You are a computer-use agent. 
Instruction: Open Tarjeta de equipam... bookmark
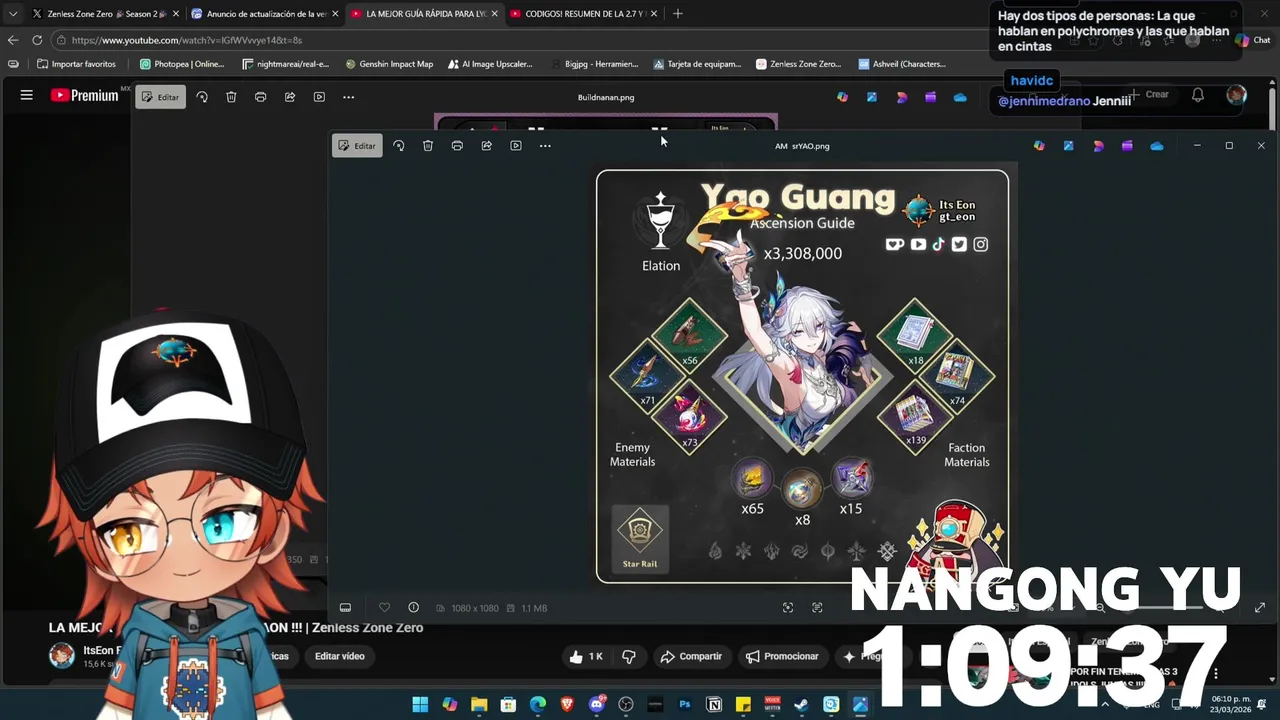click(x=698, y=64)
